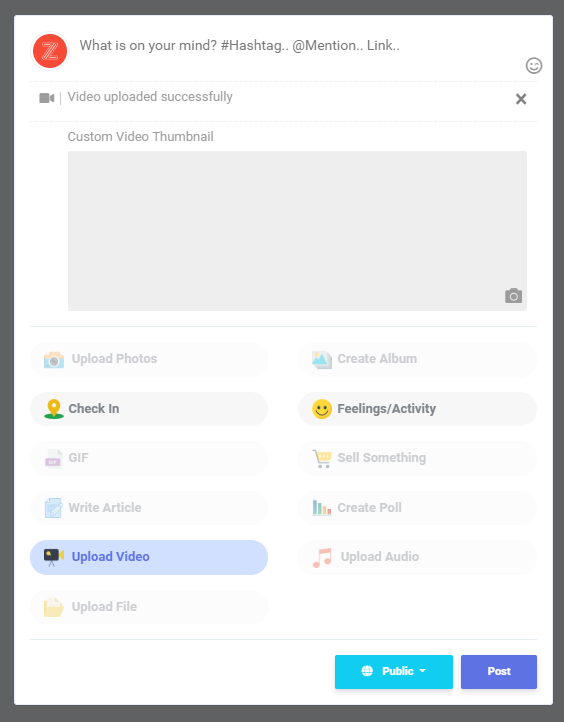Click the Sell Something shopping cart icon
The height and width of the screenshot is (722, 564).
(x=322, y=459)
